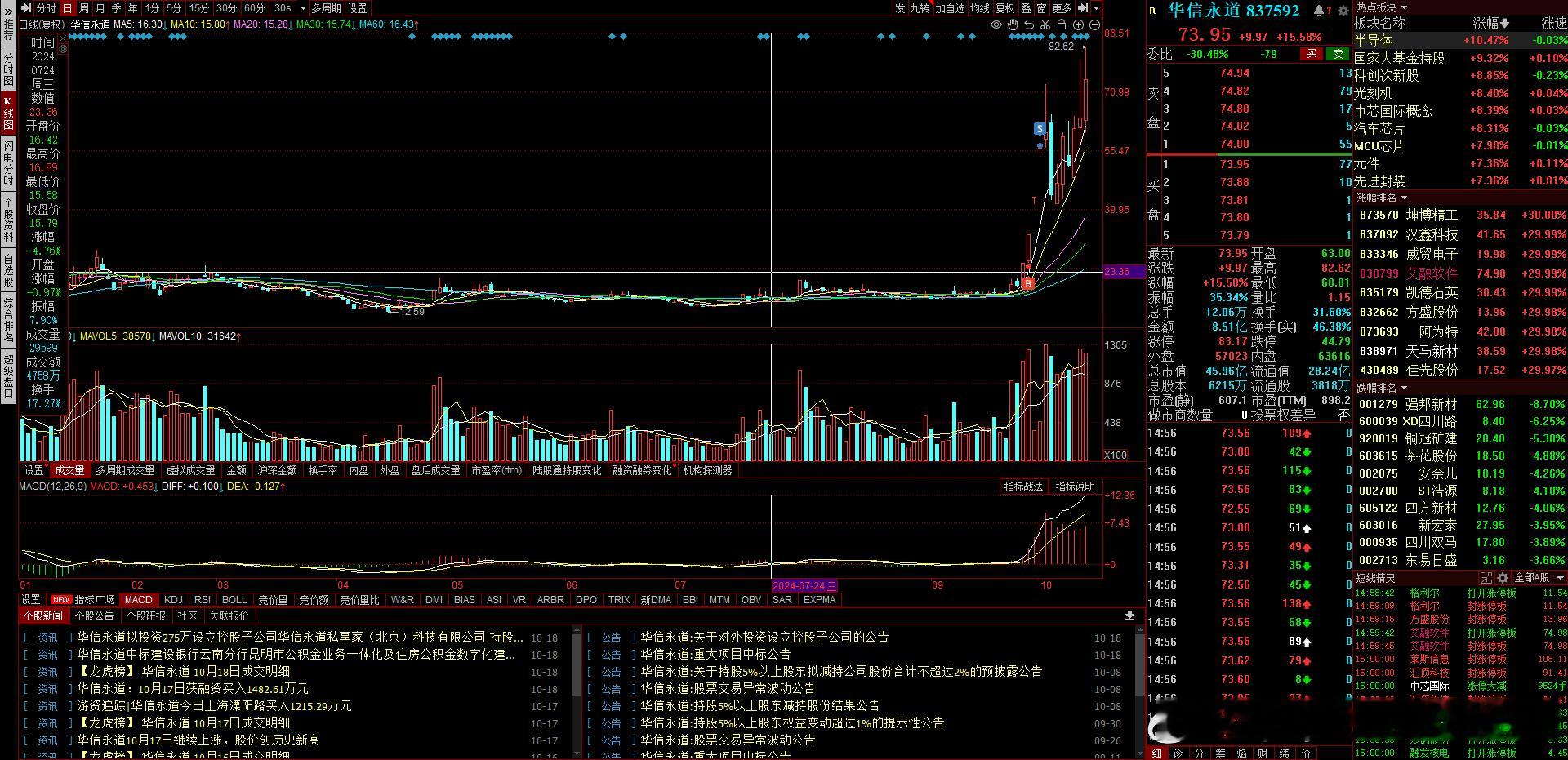The image size is (1568, 760).
Task: Click the gear icon beside 全部A股
Action: pos(1502,578)
